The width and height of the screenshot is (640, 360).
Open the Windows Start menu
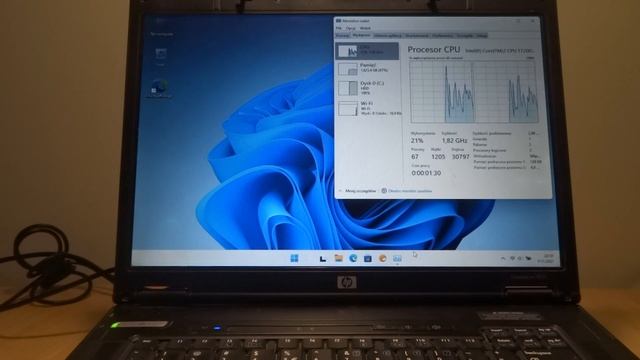(294, 258)
